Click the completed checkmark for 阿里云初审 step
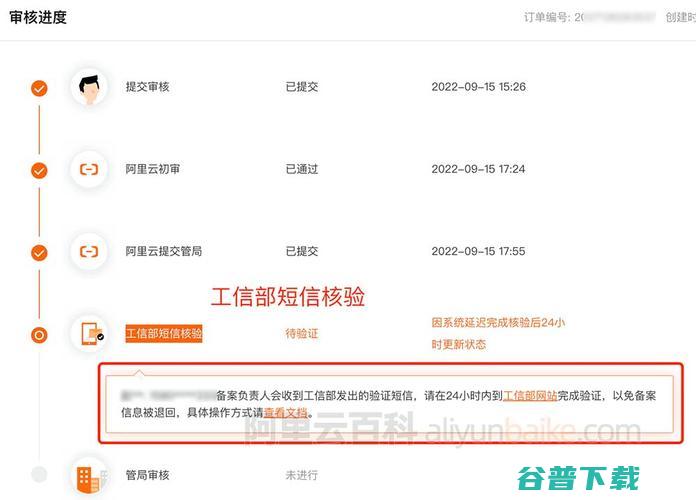Viewport: 696px width, 500px height. pyautogui.click(x=39, y=171)
